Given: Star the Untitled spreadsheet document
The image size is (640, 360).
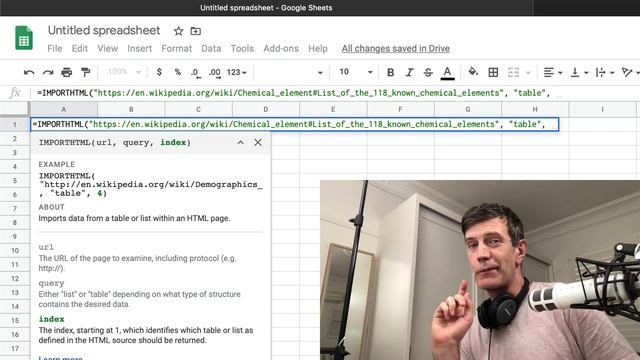Looking at the screenshot, I should 178,31.
